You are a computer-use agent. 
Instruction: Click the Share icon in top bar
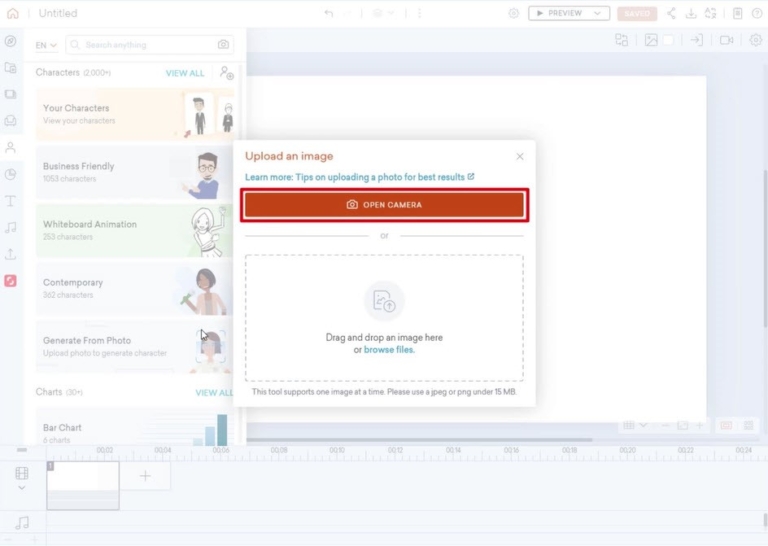pos(671,14)
